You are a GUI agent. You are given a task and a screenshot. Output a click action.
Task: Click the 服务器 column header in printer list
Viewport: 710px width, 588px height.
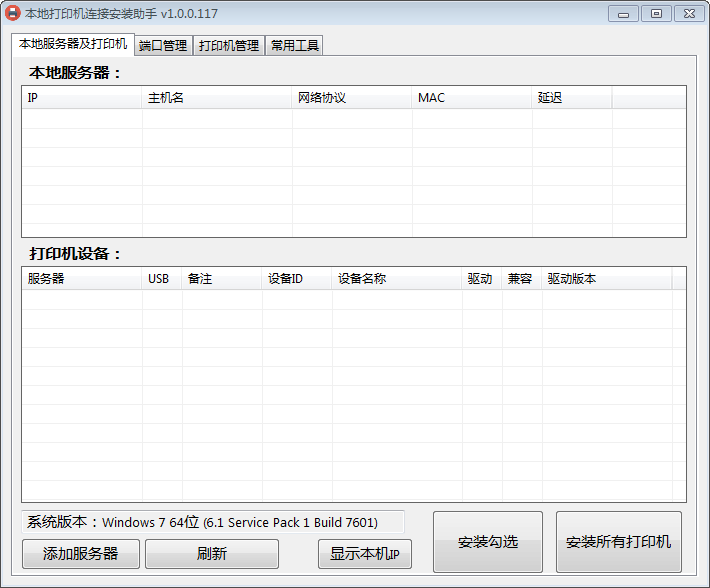82,279
